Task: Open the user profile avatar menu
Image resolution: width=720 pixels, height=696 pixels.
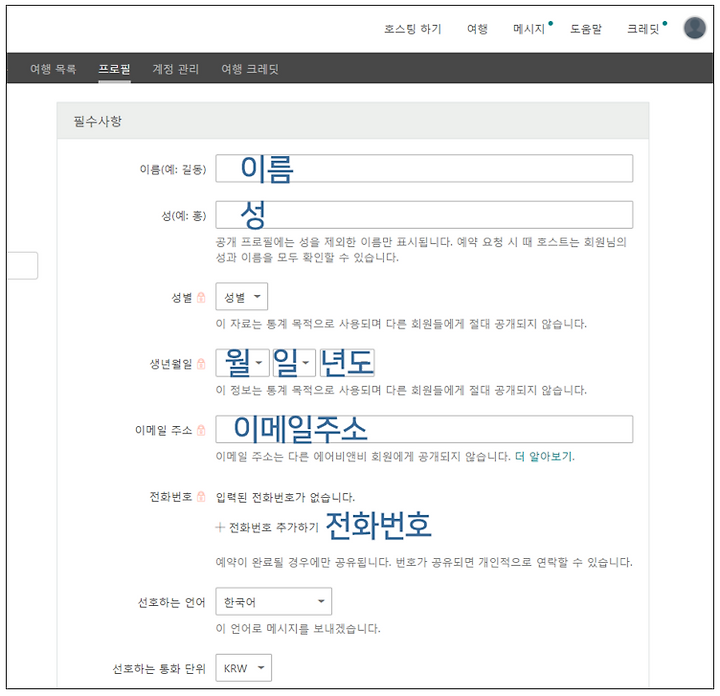Action: (694, 28)
